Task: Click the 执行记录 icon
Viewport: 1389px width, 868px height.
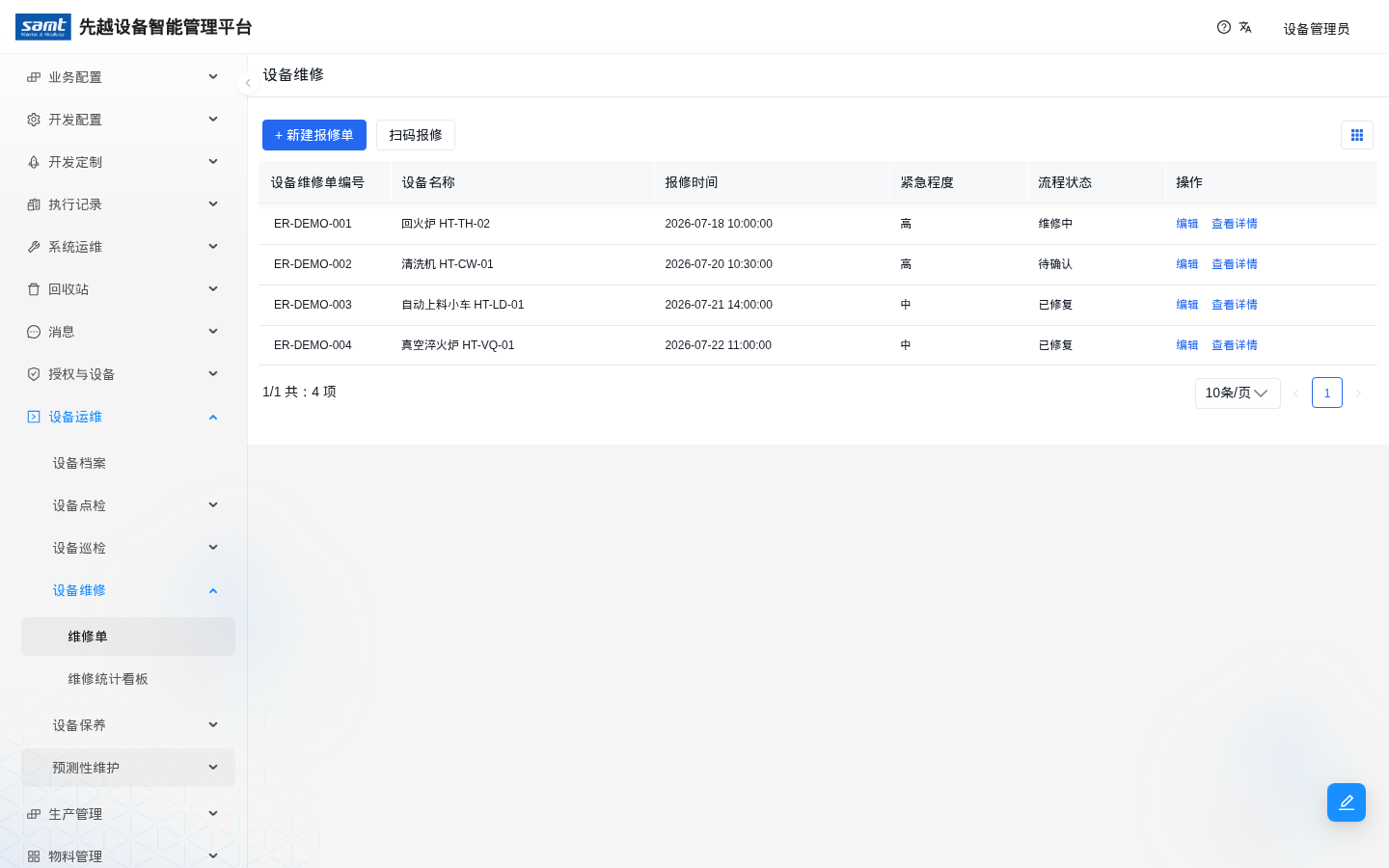Action: [34, 204]
